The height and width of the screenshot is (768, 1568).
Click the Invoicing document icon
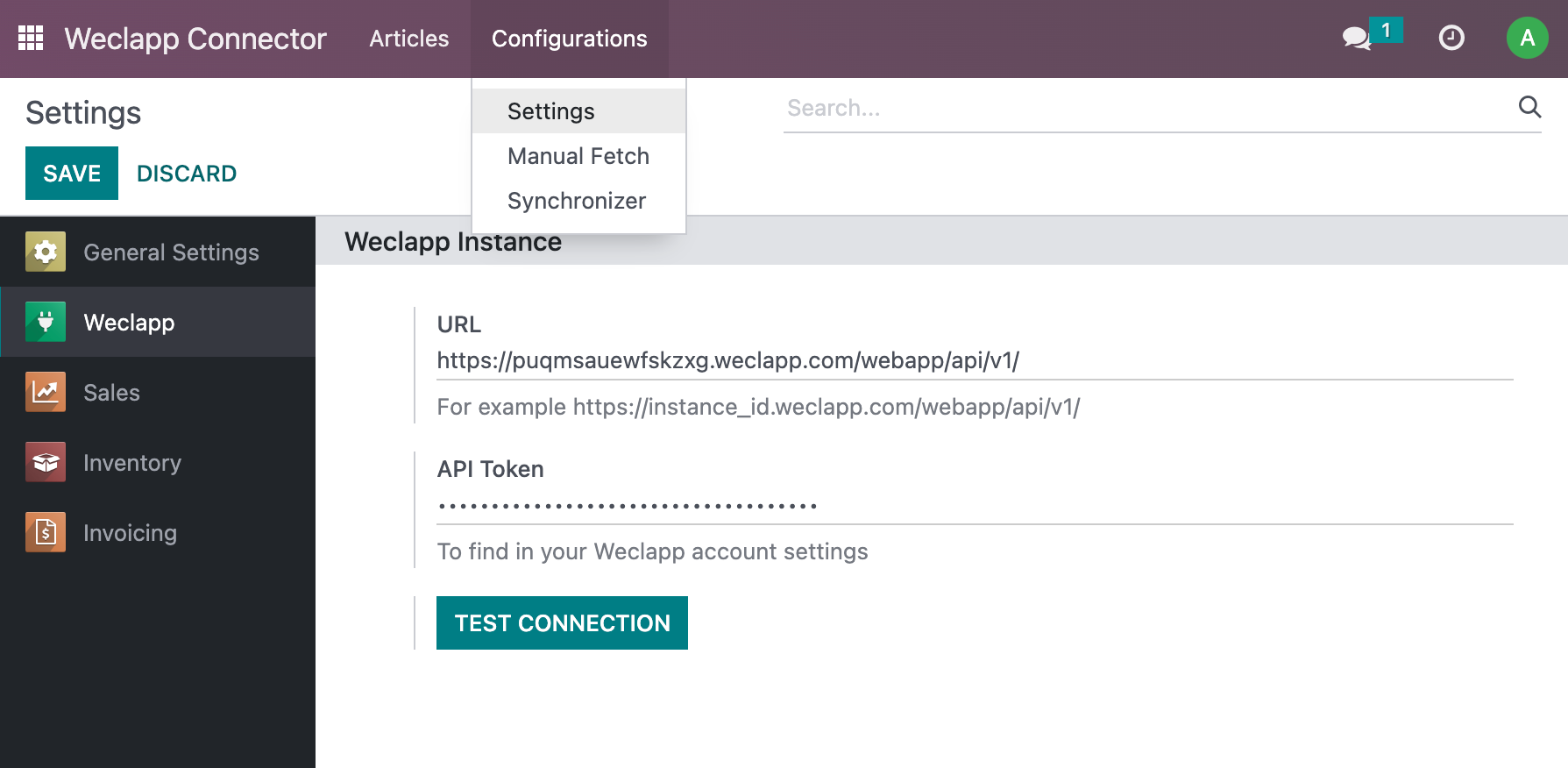click(x=46, y=532)
